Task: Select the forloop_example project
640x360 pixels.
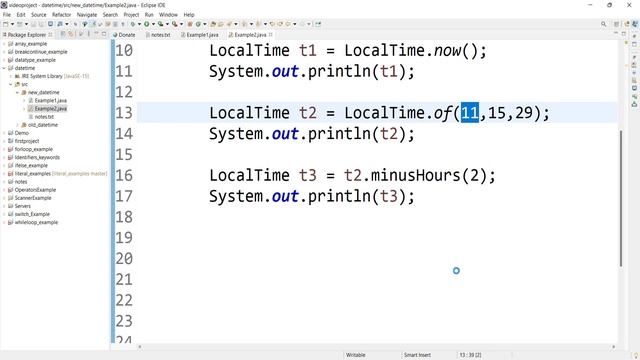Action: click(x=34, y=149)
